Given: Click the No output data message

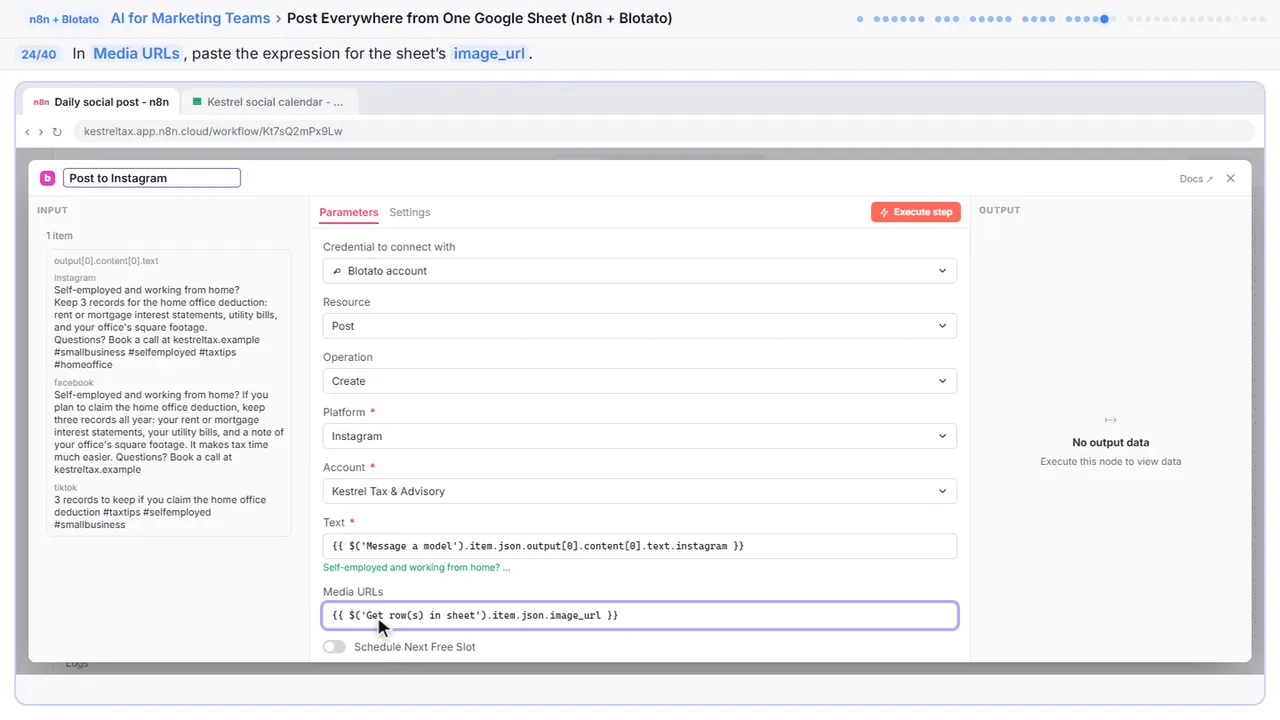Looking at the screenshot, I should tap(1110, 442).
